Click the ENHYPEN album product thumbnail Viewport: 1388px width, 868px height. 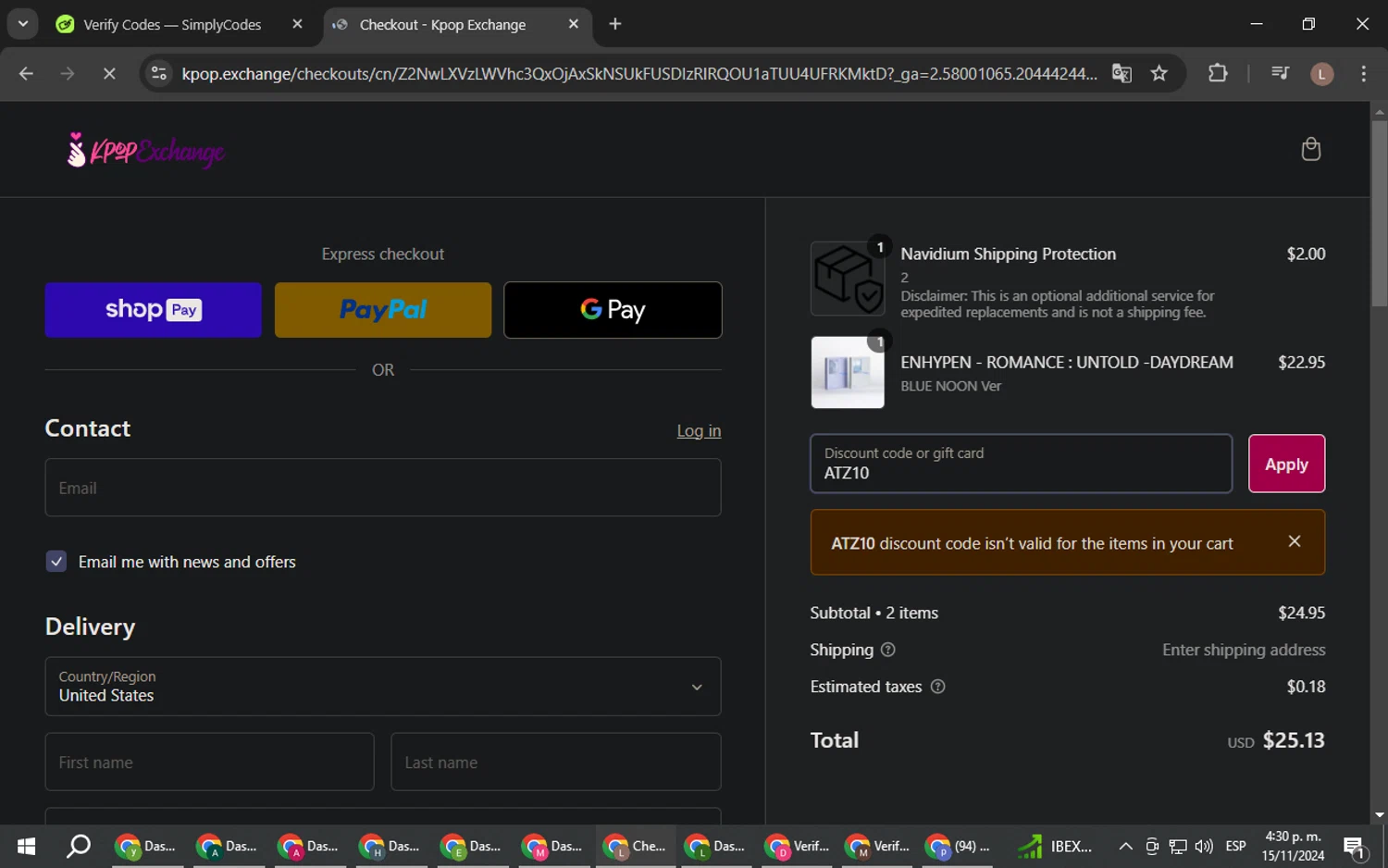(848, 372)
